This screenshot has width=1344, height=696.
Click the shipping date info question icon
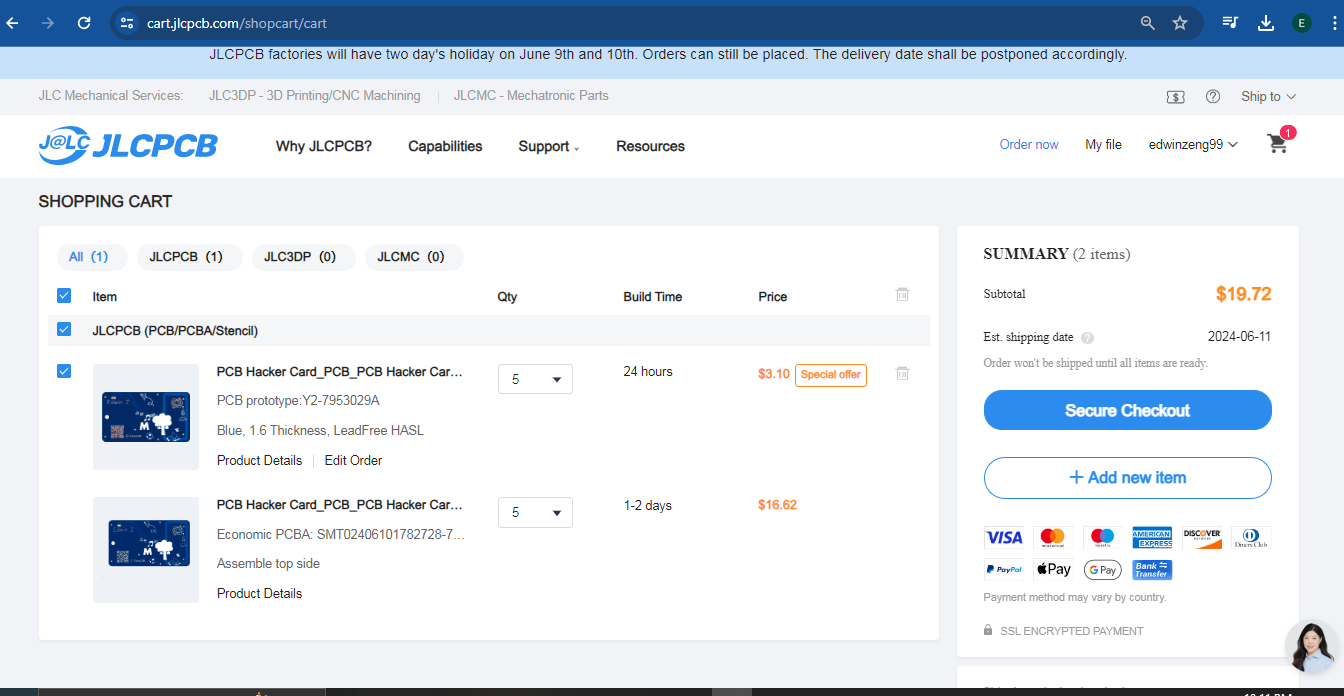[x=1087, y=338]
